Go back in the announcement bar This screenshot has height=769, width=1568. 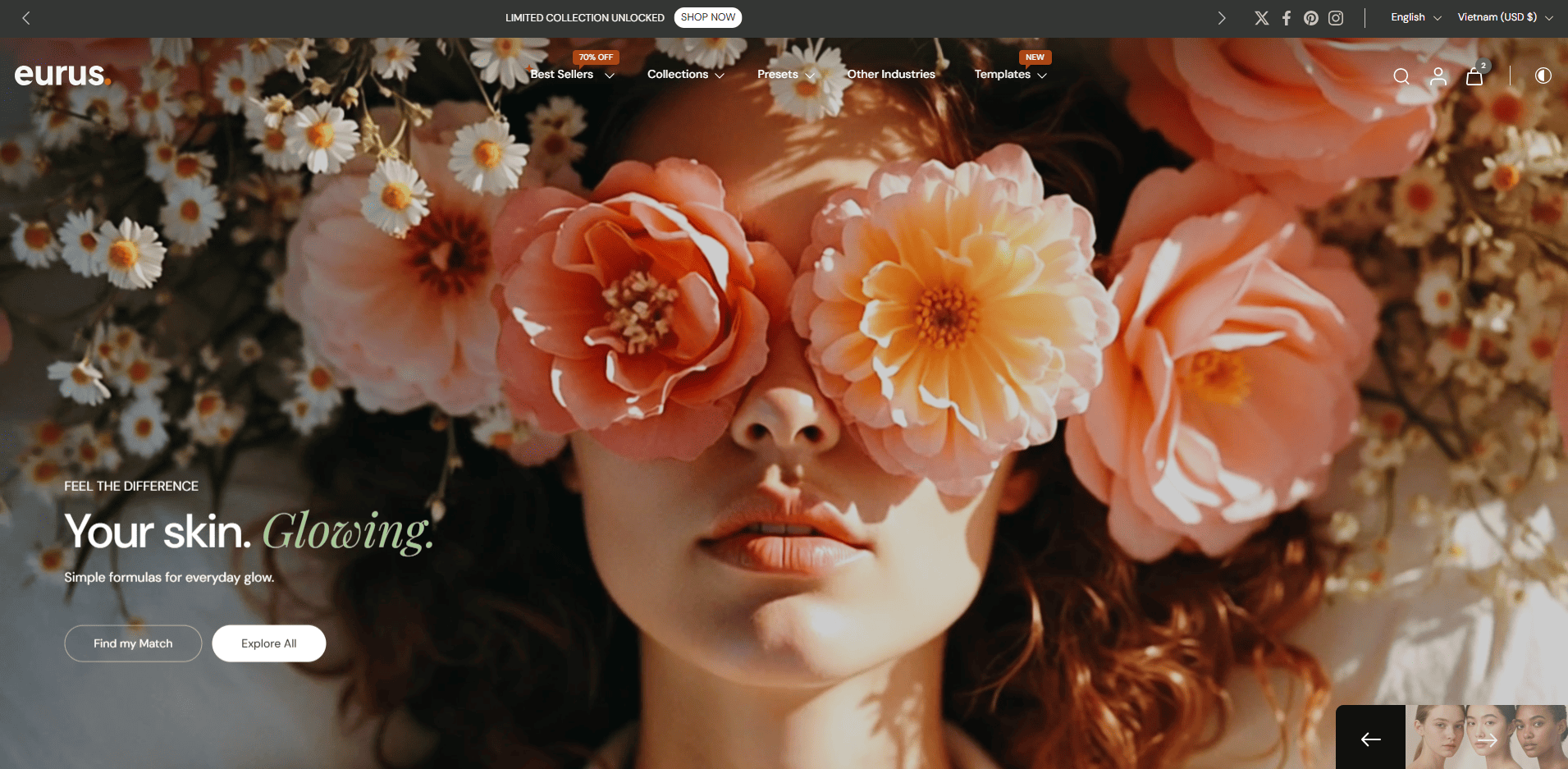click(x=26, y=17)
